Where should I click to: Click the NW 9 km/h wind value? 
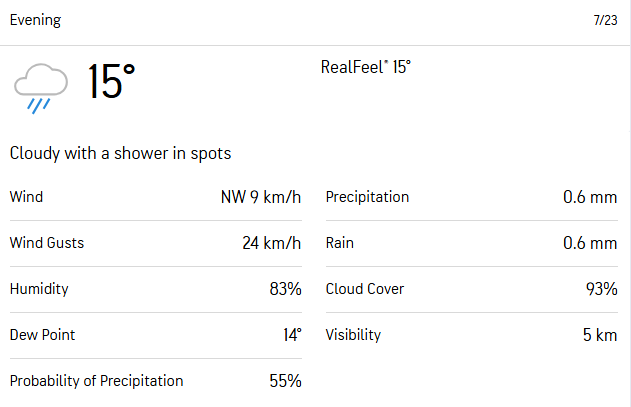click(260, 197)
